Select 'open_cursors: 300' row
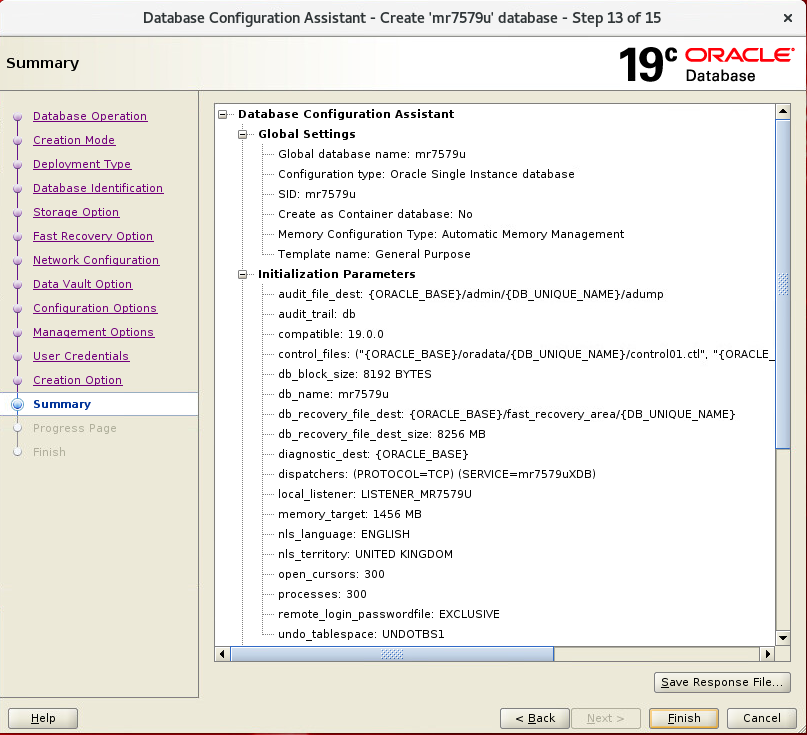 pos(331,575)
